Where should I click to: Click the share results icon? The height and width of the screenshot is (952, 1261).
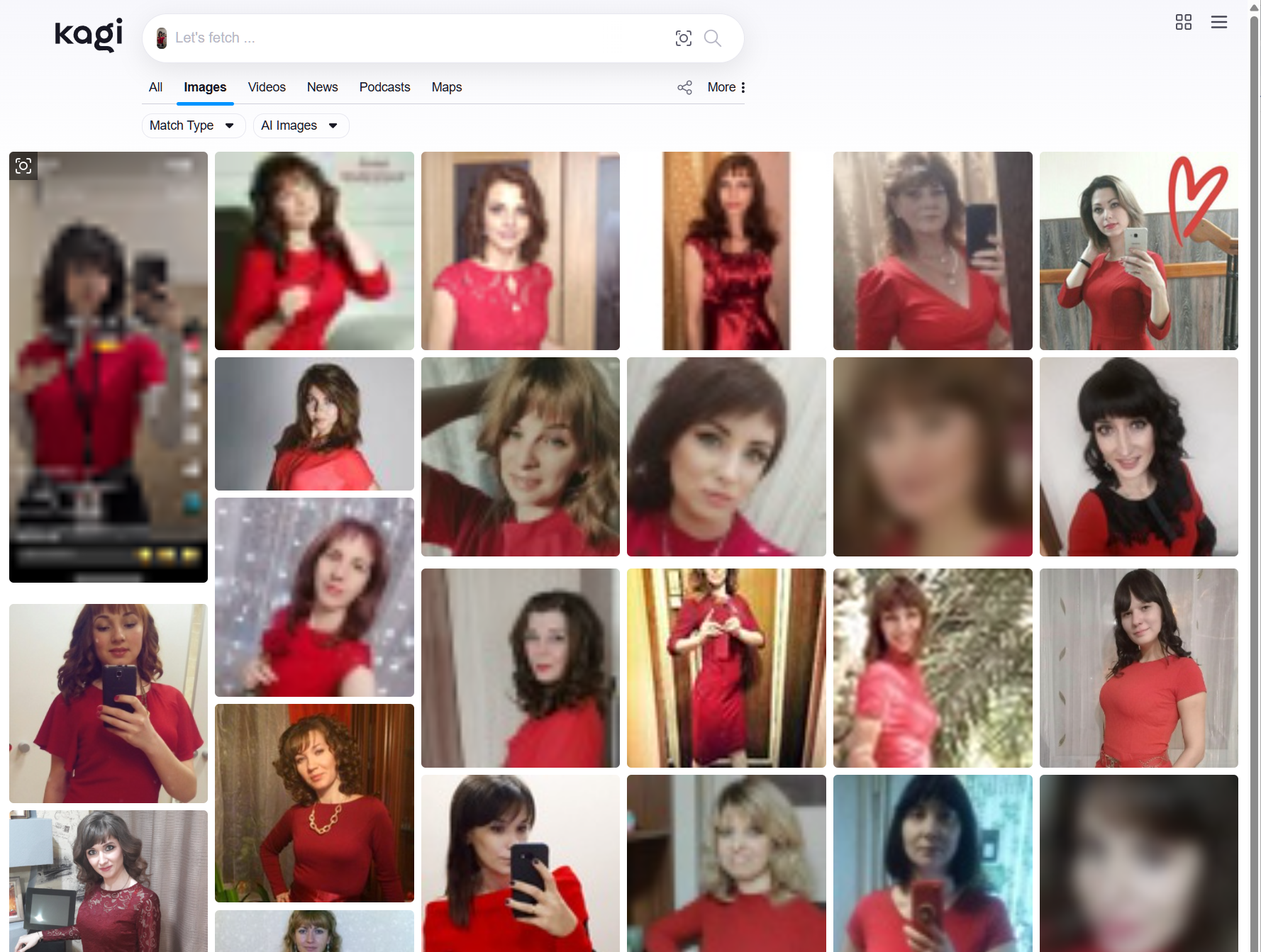[684, 87]
